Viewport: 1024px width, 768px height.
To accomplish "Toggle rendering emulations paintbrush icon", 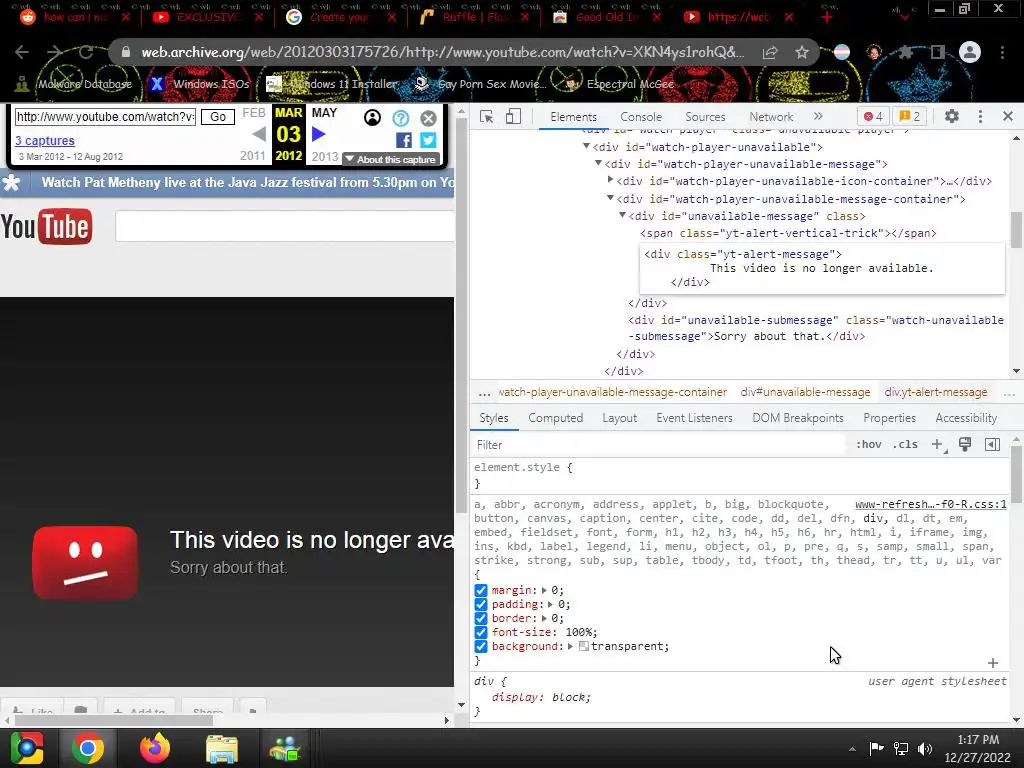I will pos(965,444).
